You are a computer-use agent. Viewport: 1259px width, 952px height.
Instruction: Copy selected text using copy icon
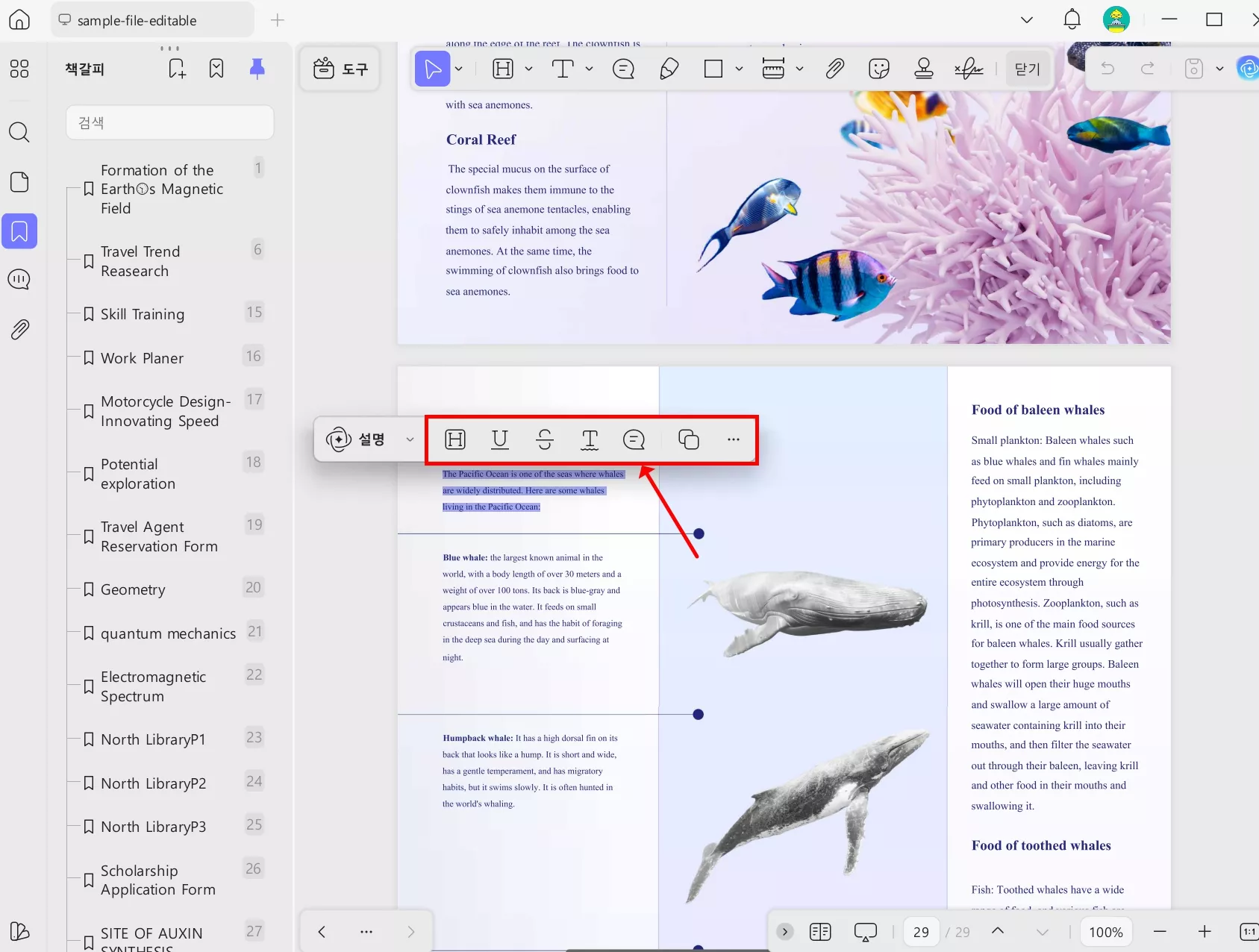pos(688,439)
